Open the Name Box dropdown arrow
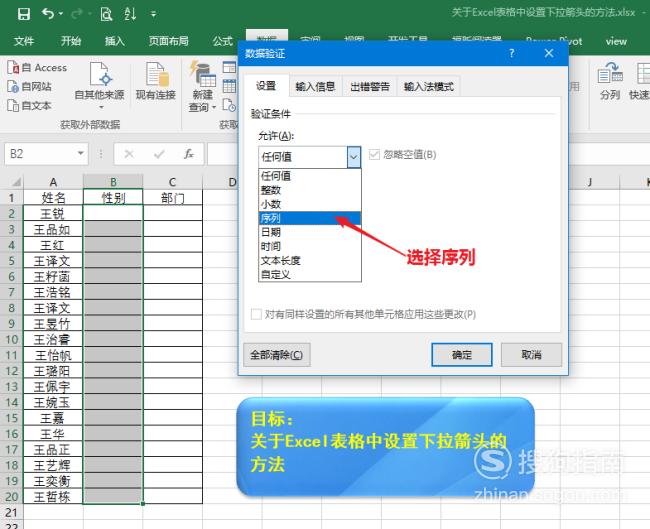The image size is (650, 529). pos(81,154)
